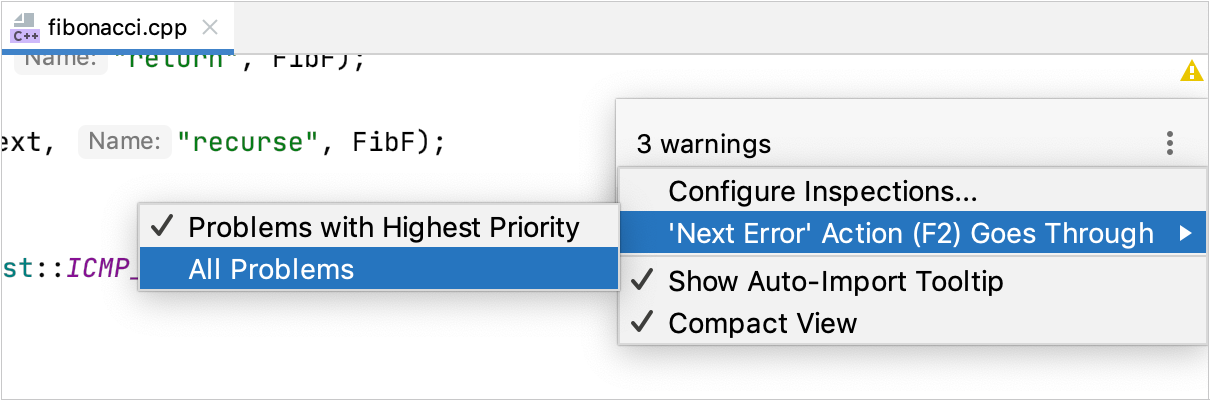Expand the submenu arrow beside Goes Through
This screenshot has width=1210, height=402.
(1185, 234)
